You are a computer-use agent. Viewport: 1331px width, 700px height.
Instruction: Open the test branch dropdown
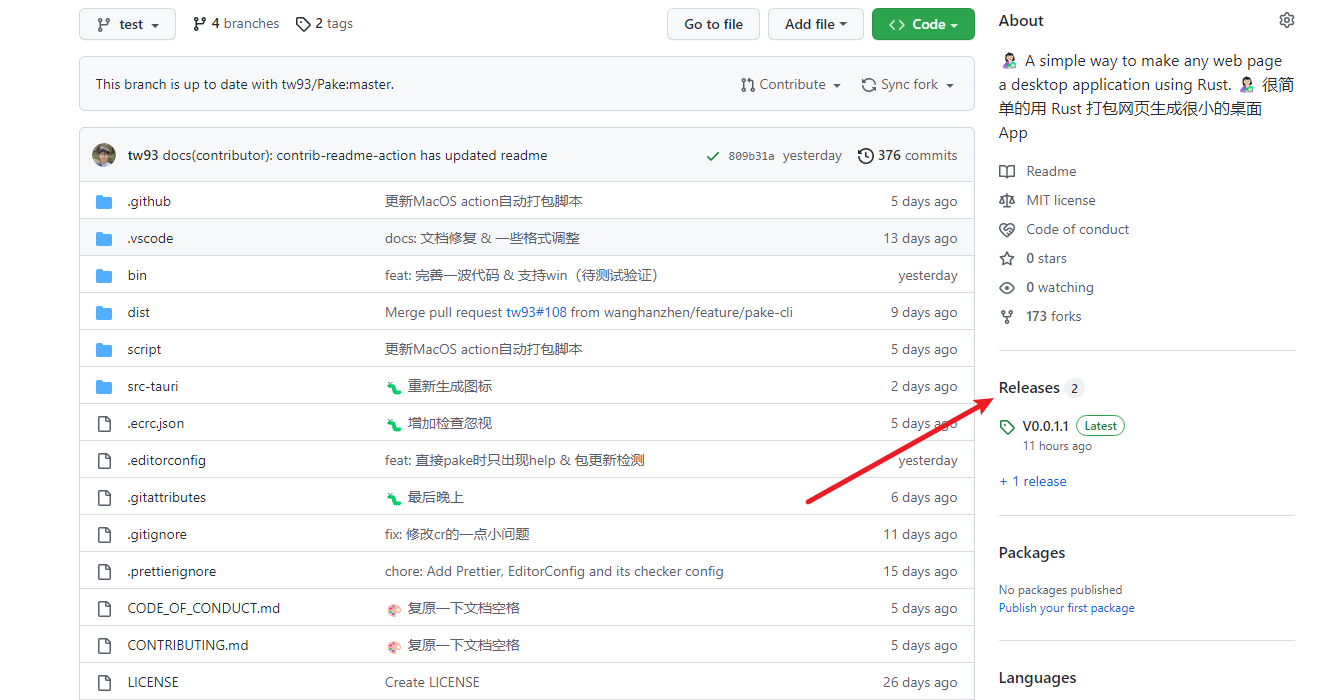coord(127,24)
